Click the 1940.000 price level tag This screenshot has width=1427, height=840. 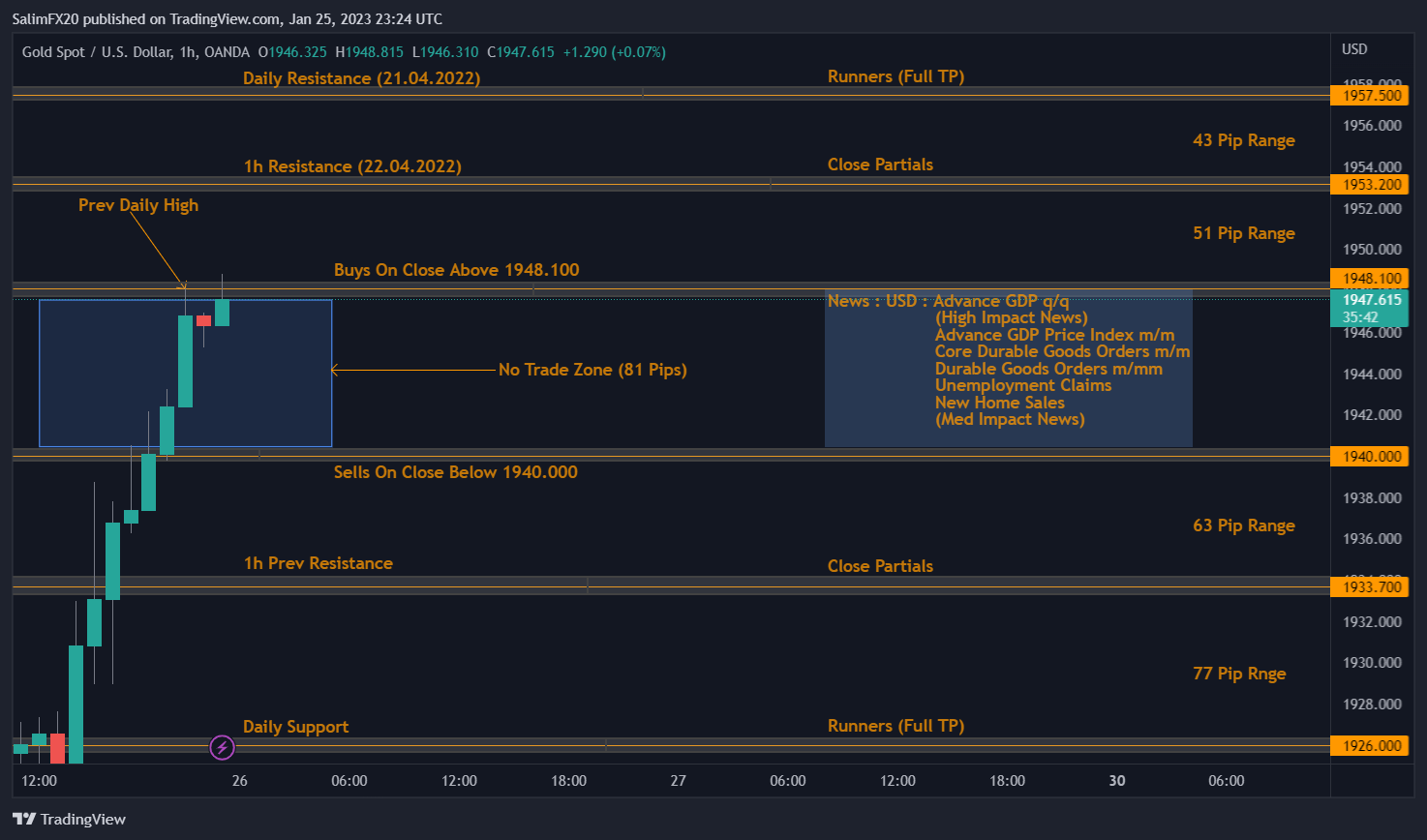pos(1370,457)
